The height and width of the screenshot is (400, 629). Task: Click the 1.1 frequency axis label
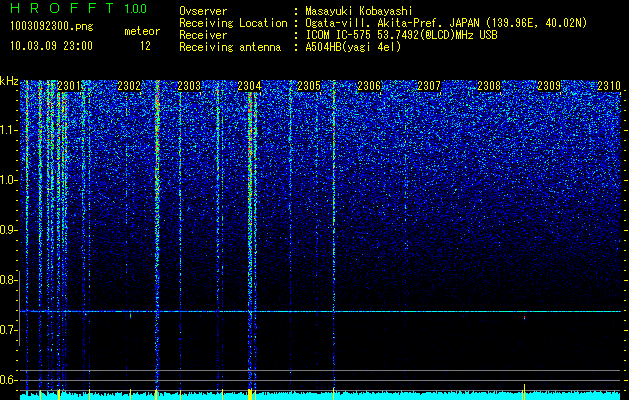click(8, 130)
